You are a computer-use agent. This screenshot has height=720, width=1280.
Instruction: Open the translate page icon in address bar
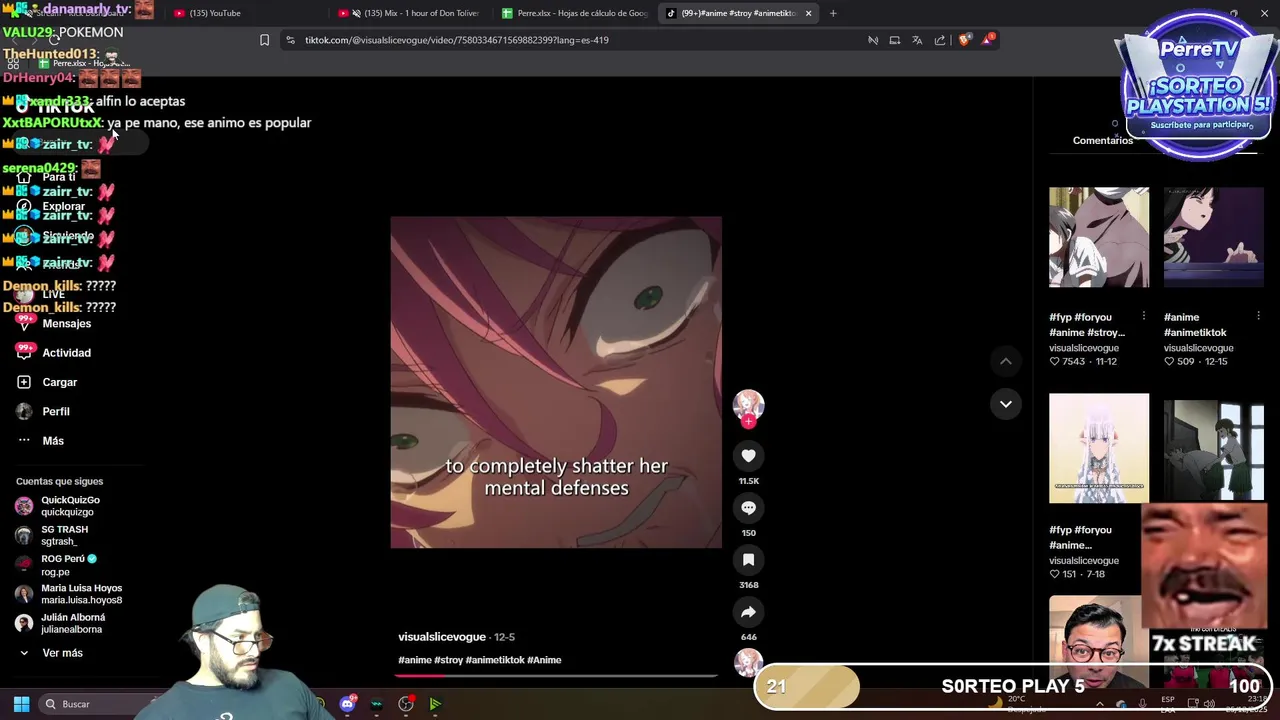(x=917, y=40)
